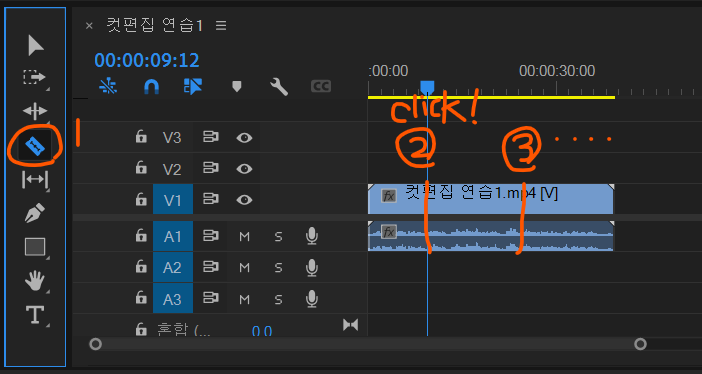The width and height of the screenshot is (702, 374).
Task: Toggle lock on the 혼합 mix track
Action: point(141,329)
